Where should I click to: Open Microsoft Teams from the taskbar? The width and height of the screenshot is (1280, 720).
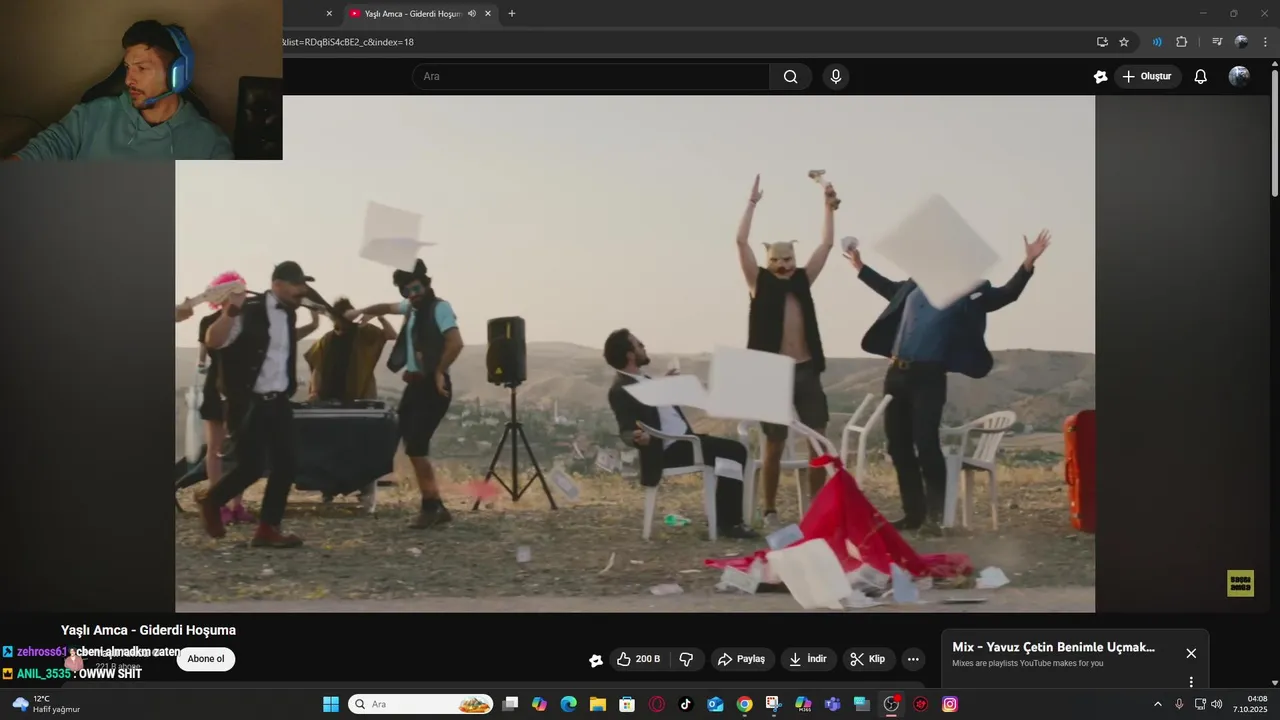pyautogui.click(x=832, y=704)
